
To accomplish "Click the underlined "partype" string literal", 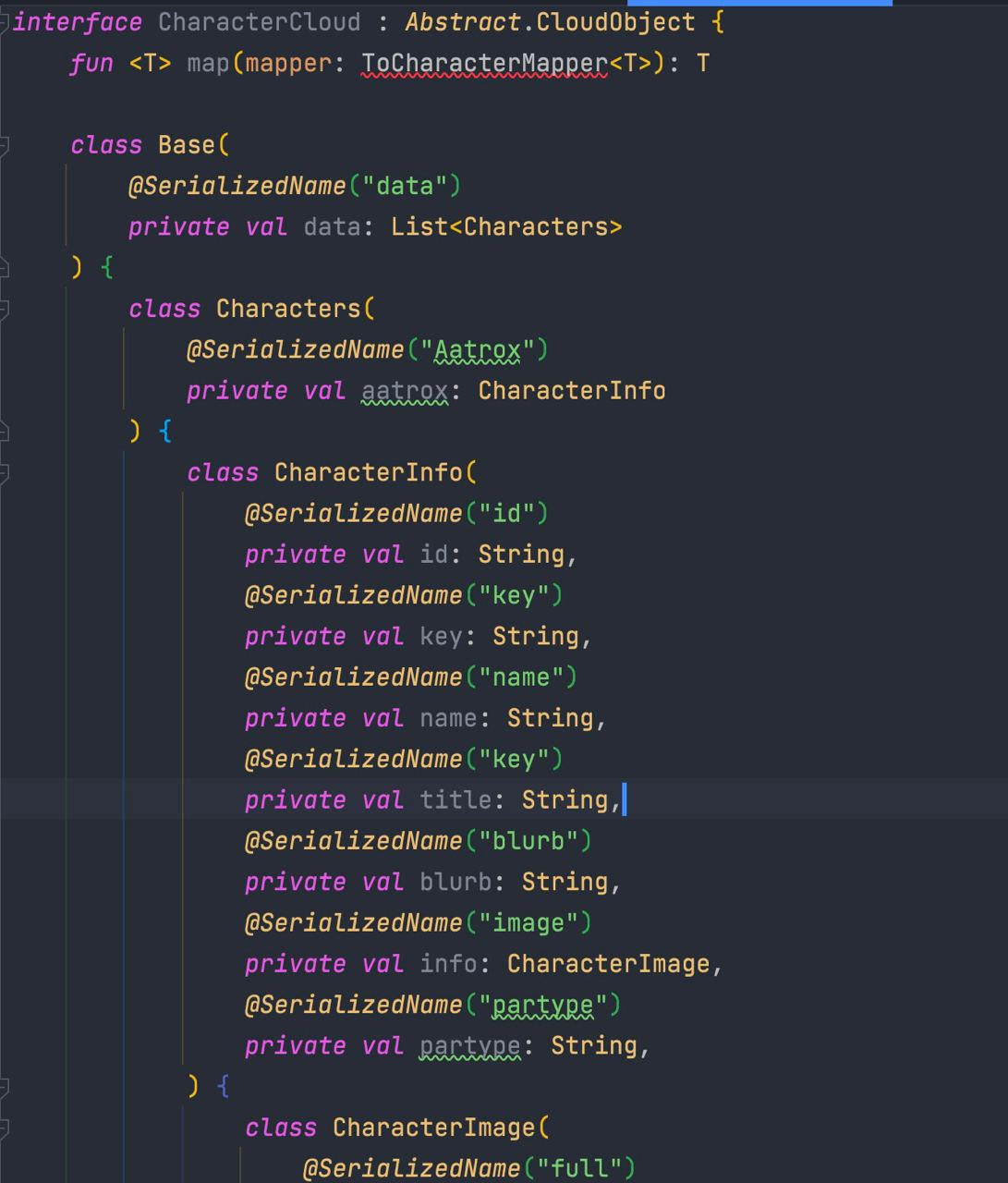I will pos(542,1005).
